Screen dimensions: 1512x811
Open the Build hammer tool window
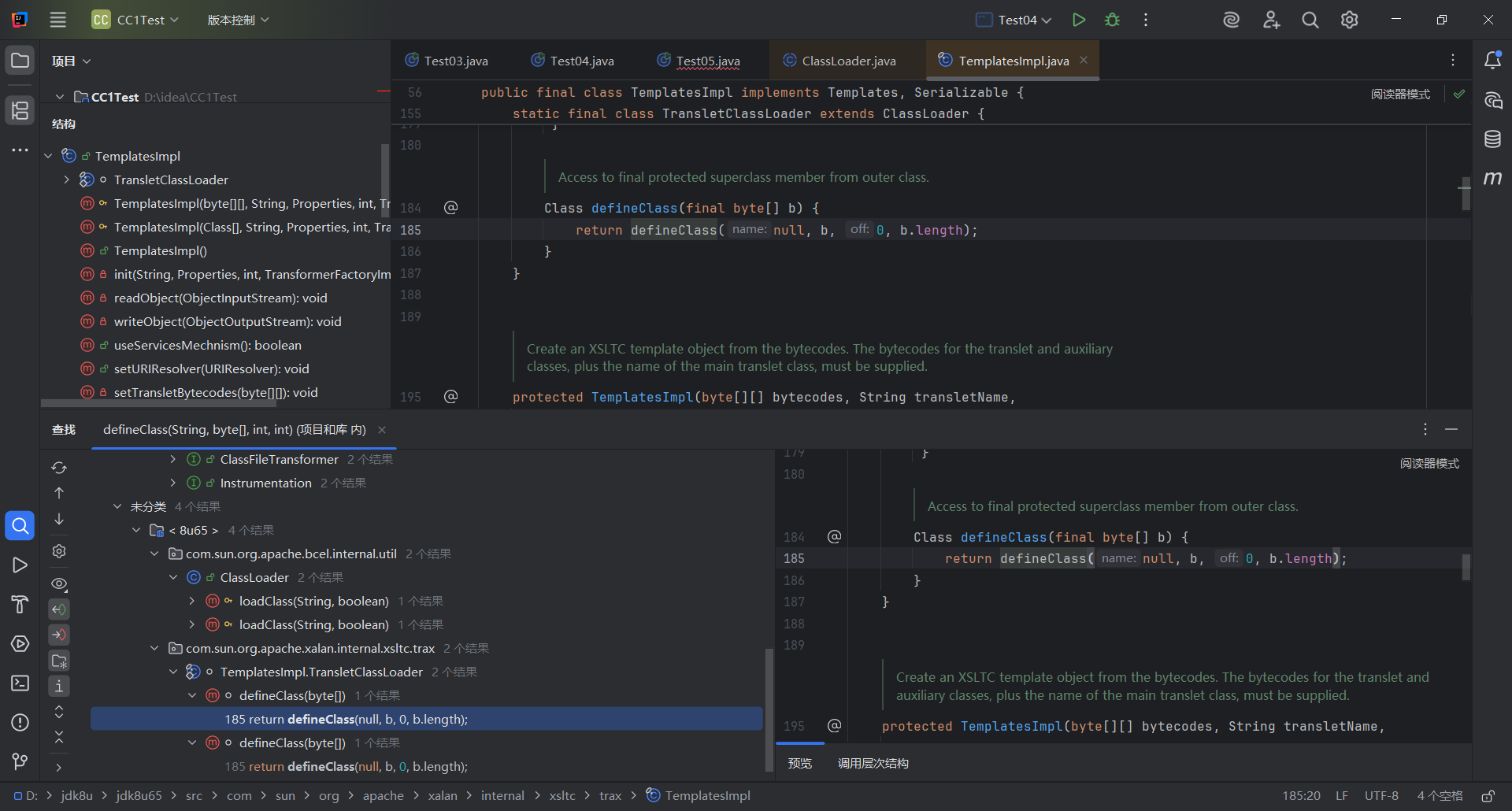coord(20,604)
